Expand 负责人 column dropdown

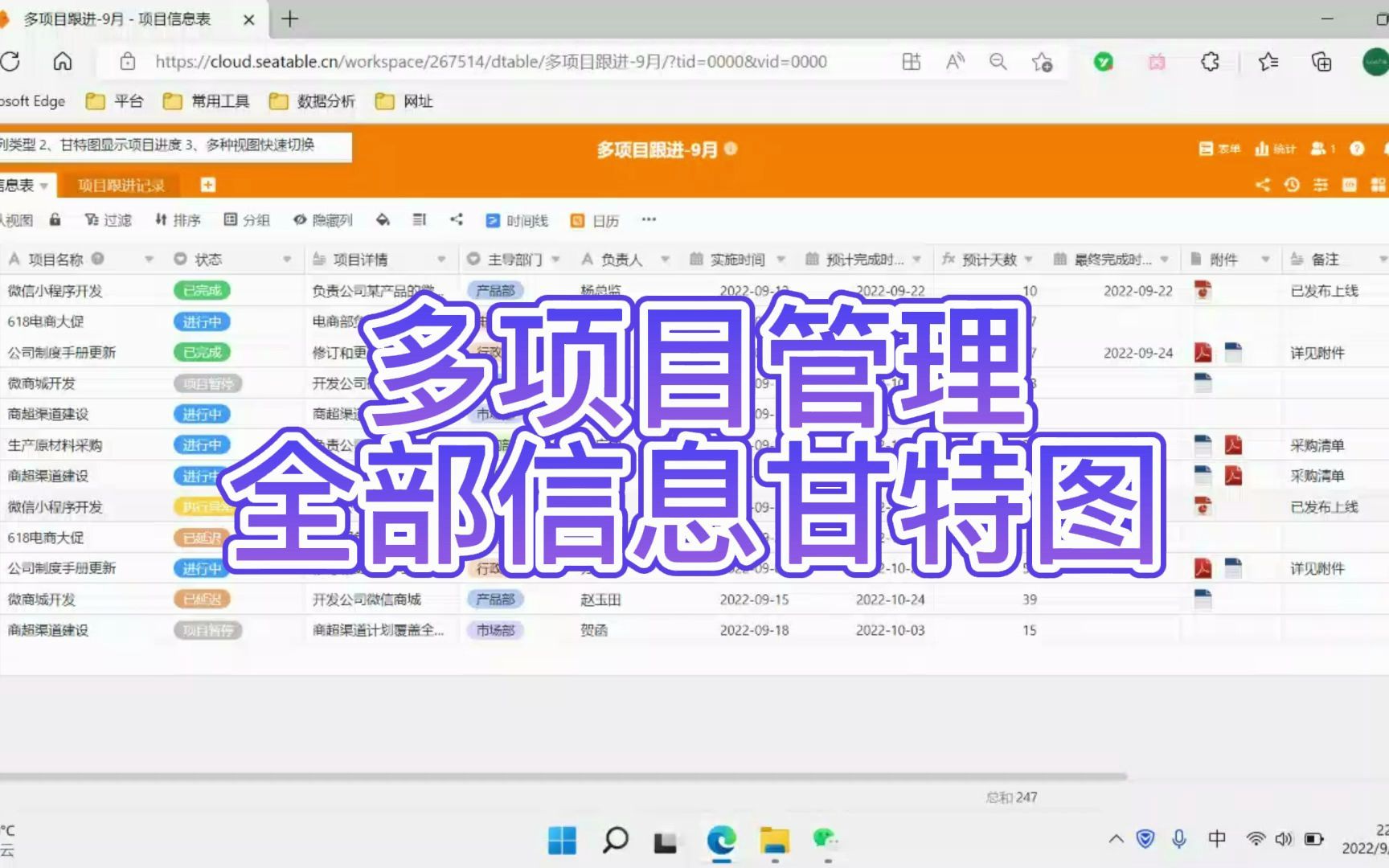(x=665, y=260)
